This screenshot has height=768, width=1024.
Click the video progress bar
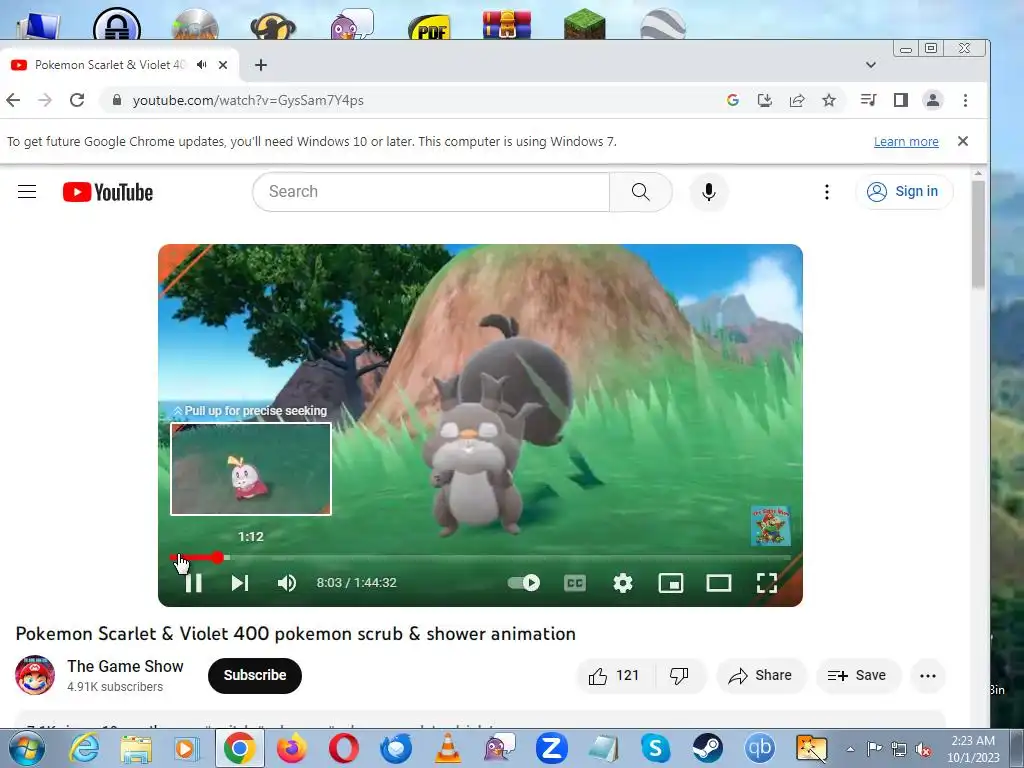pos(480,558)
